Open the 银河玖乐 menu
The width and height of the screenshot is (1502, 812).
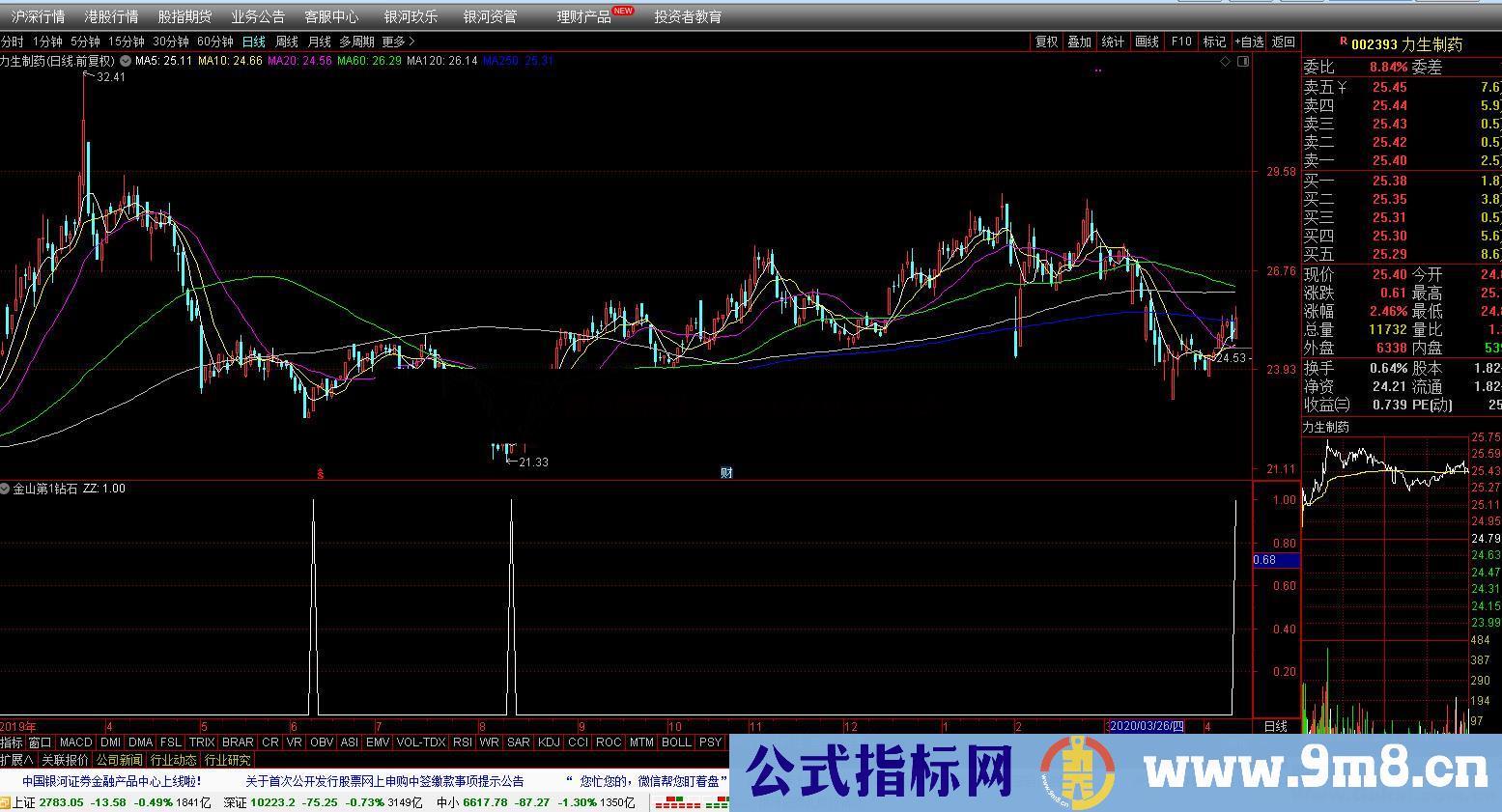point(411,16)
